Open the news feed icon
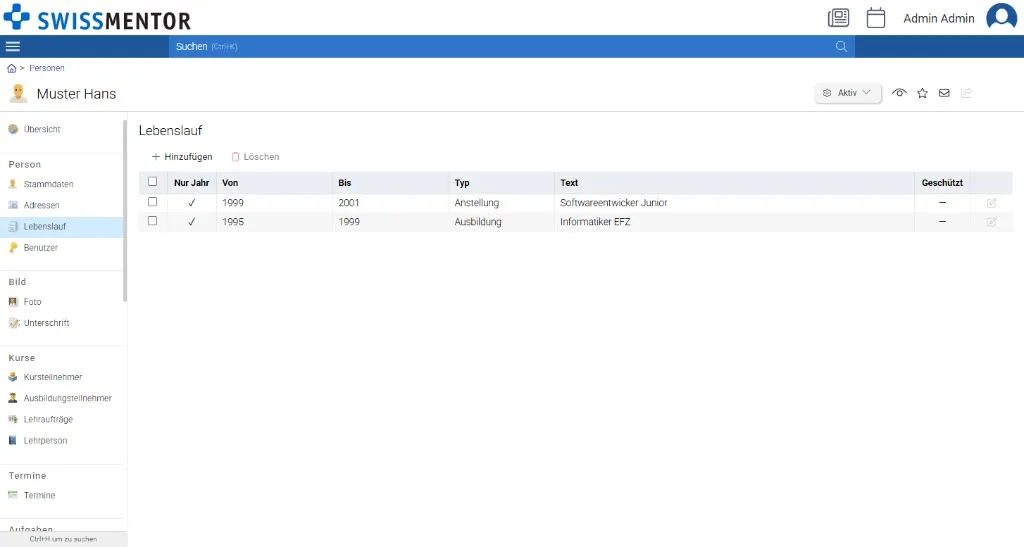The image size is (1024, 547). (839, 18)
